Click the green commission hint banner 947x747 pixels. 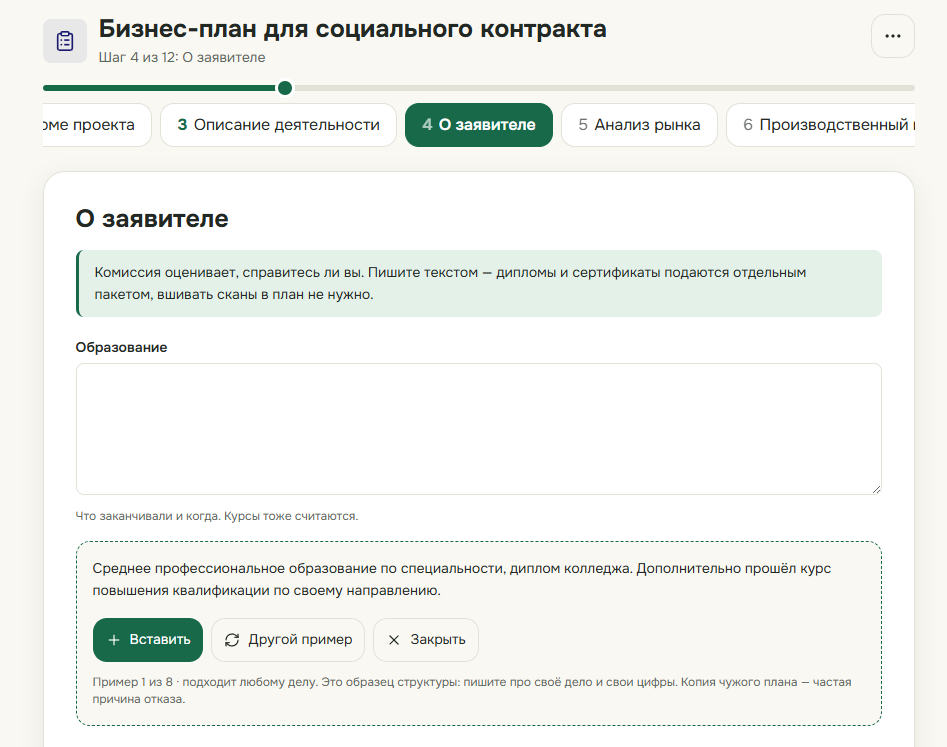(x=479, y=283)
